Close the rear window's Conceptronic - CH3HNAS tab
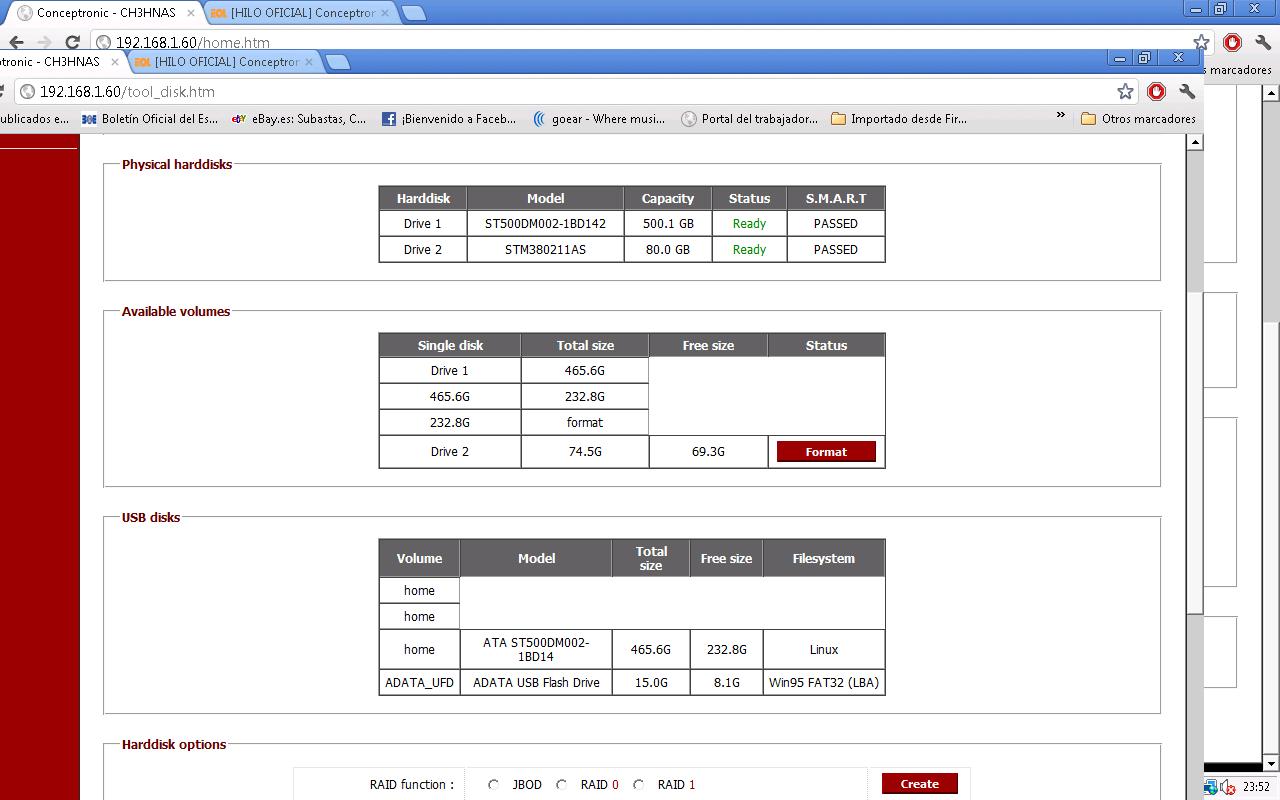 coord(191,13)
